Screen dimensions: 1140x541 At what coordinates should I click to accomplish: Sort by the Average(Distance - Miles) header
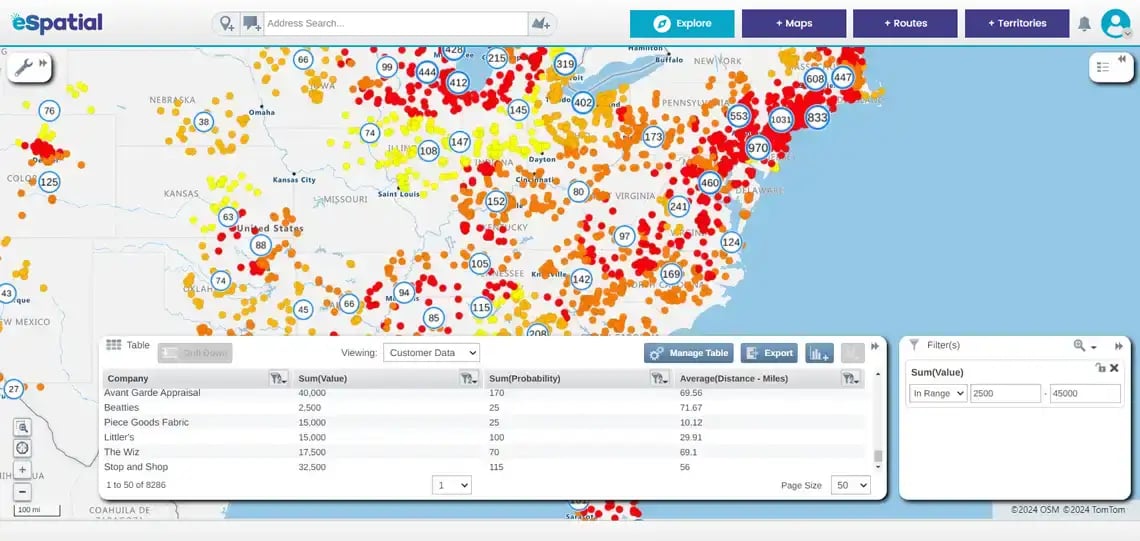coord(734,378)
